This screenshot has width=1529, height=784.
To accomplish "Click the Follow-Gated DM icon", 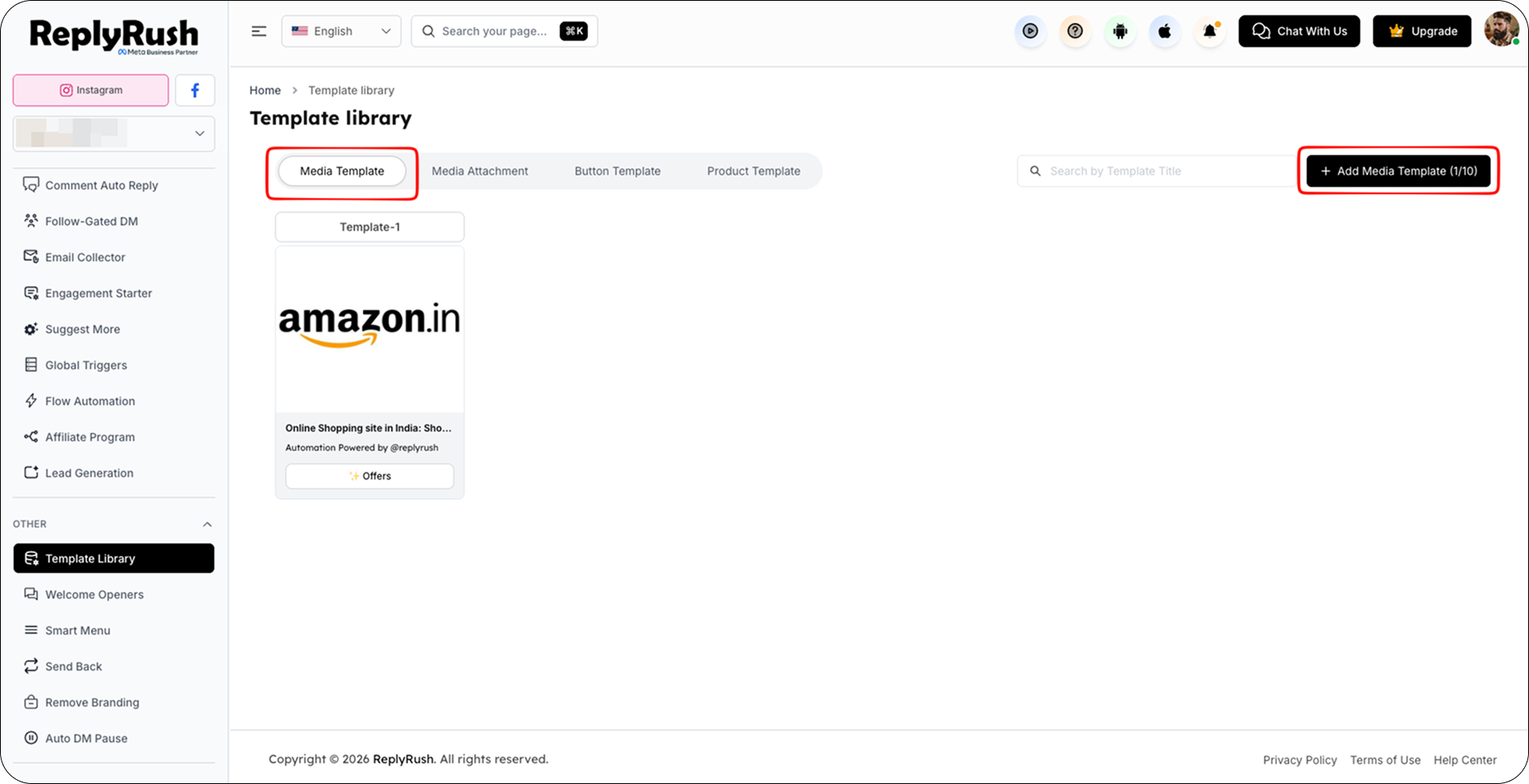I will [31, 221].
